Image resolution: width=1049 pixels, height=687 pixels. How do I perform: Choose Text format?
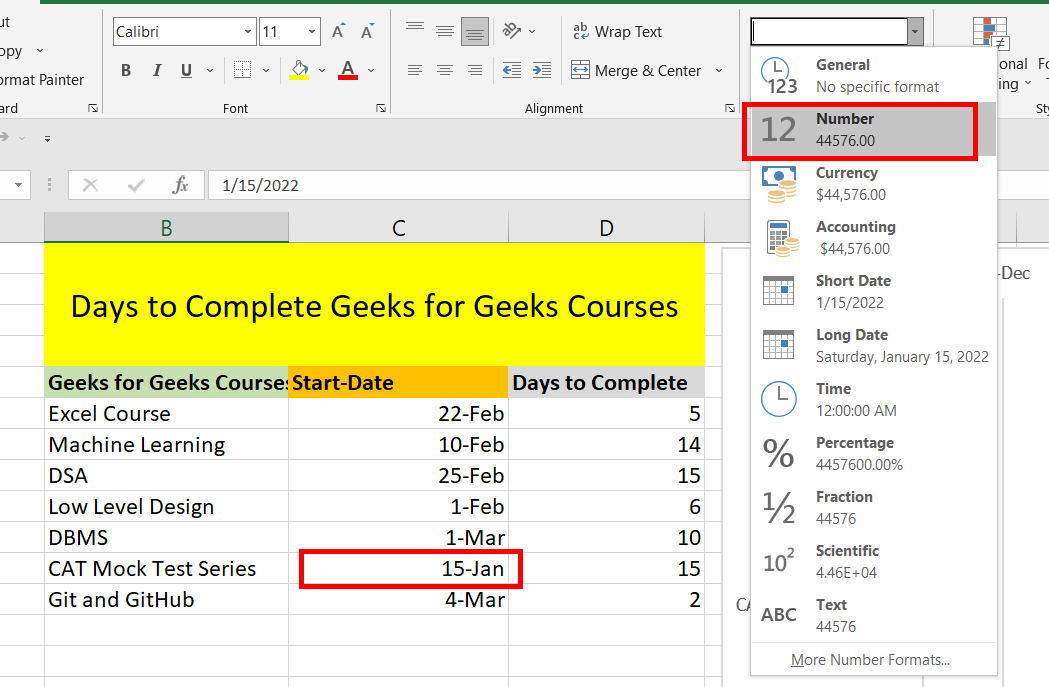point(874,615)
